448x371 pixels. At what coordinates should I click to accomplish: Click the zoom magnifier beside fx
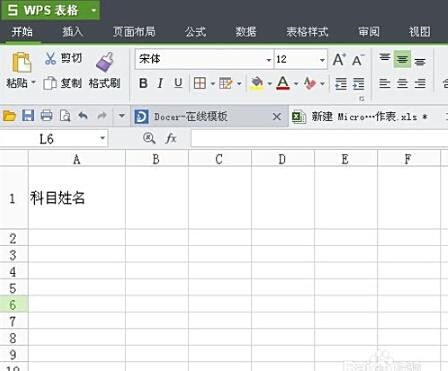(149, 138)
